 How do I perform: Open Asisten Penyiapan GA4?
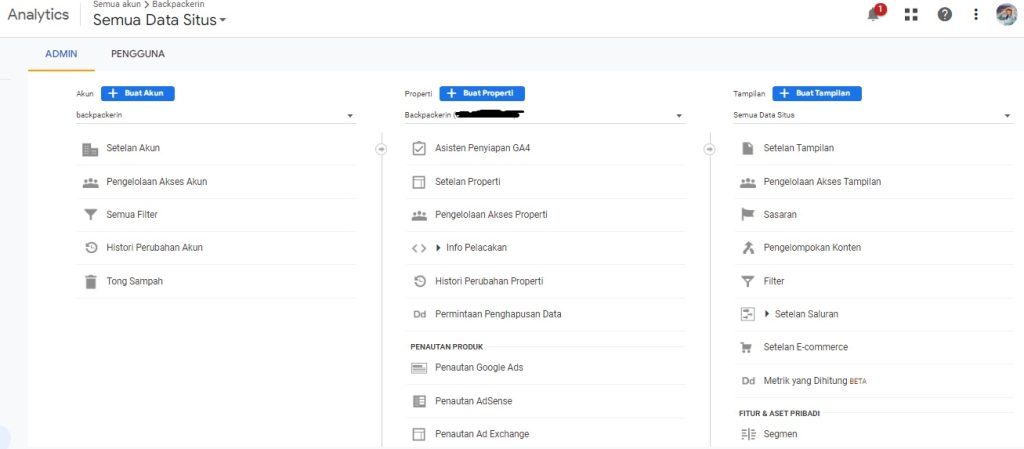pyautogui.click(x=482, y=148)
